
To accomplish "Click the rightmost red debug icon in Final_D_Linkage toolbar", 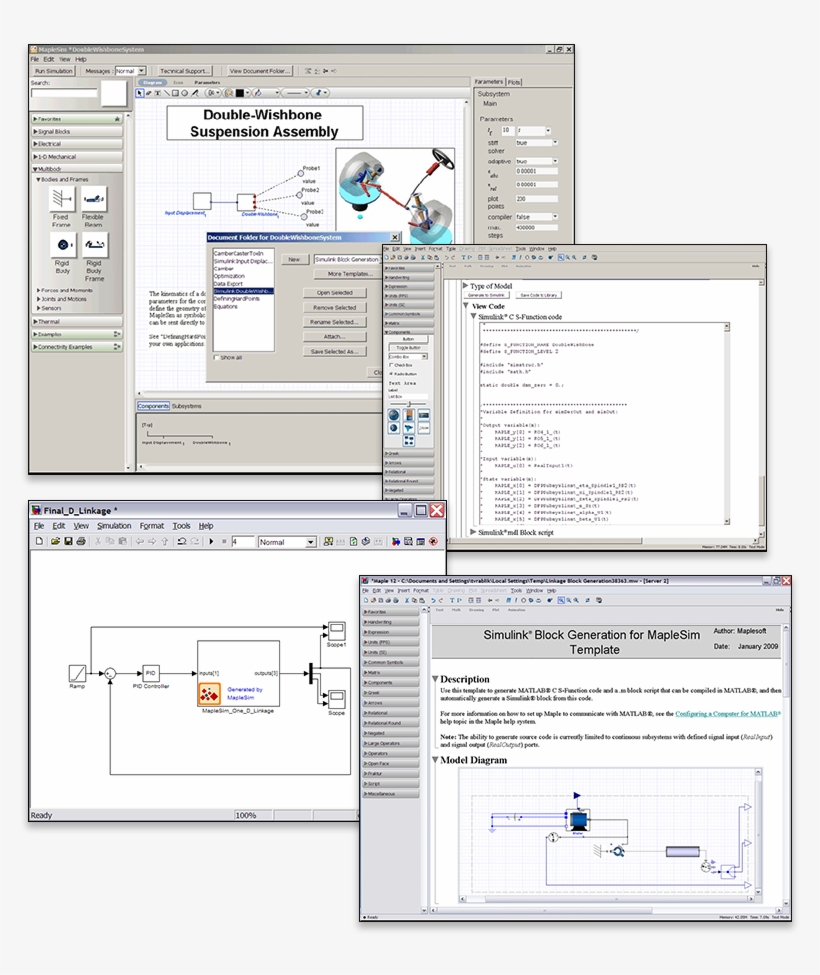I will 433,542.
